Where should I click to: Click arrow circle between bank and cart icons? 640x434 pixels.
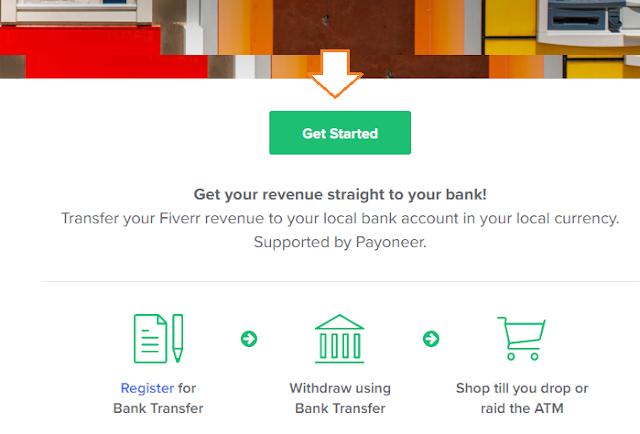431,339
